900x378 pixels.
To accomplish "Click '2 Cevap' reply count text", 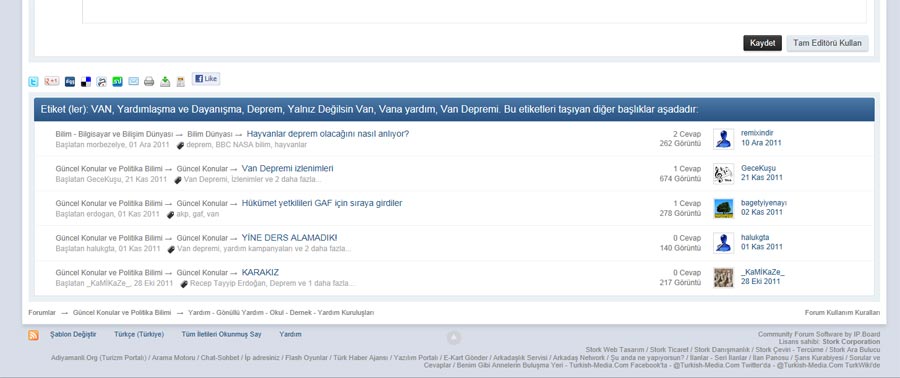I will 687,134.
